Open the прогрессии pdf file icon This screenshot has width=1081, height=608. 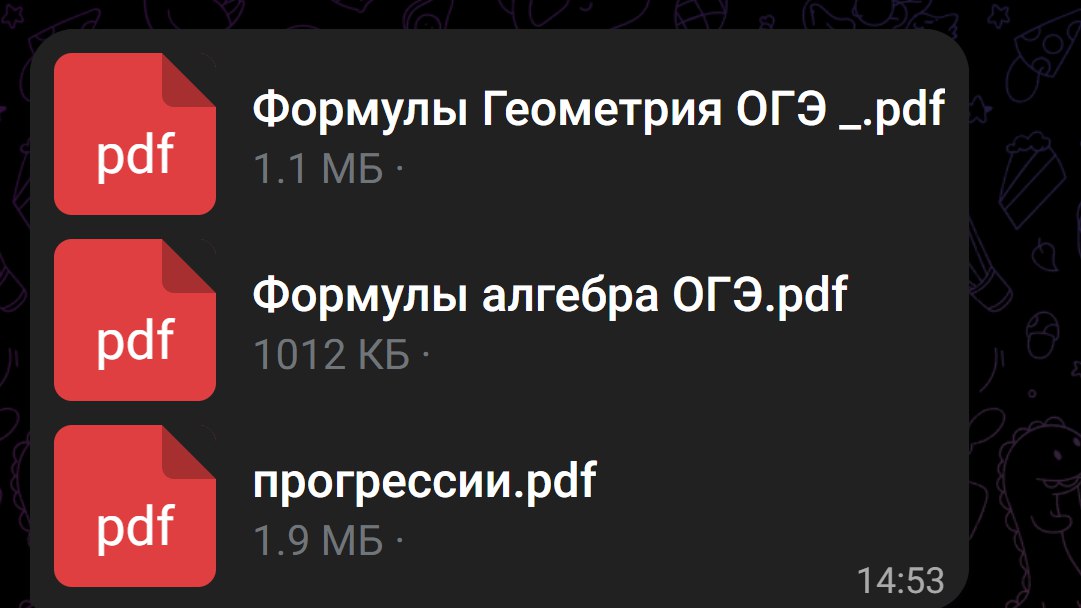tap(134, 506)
